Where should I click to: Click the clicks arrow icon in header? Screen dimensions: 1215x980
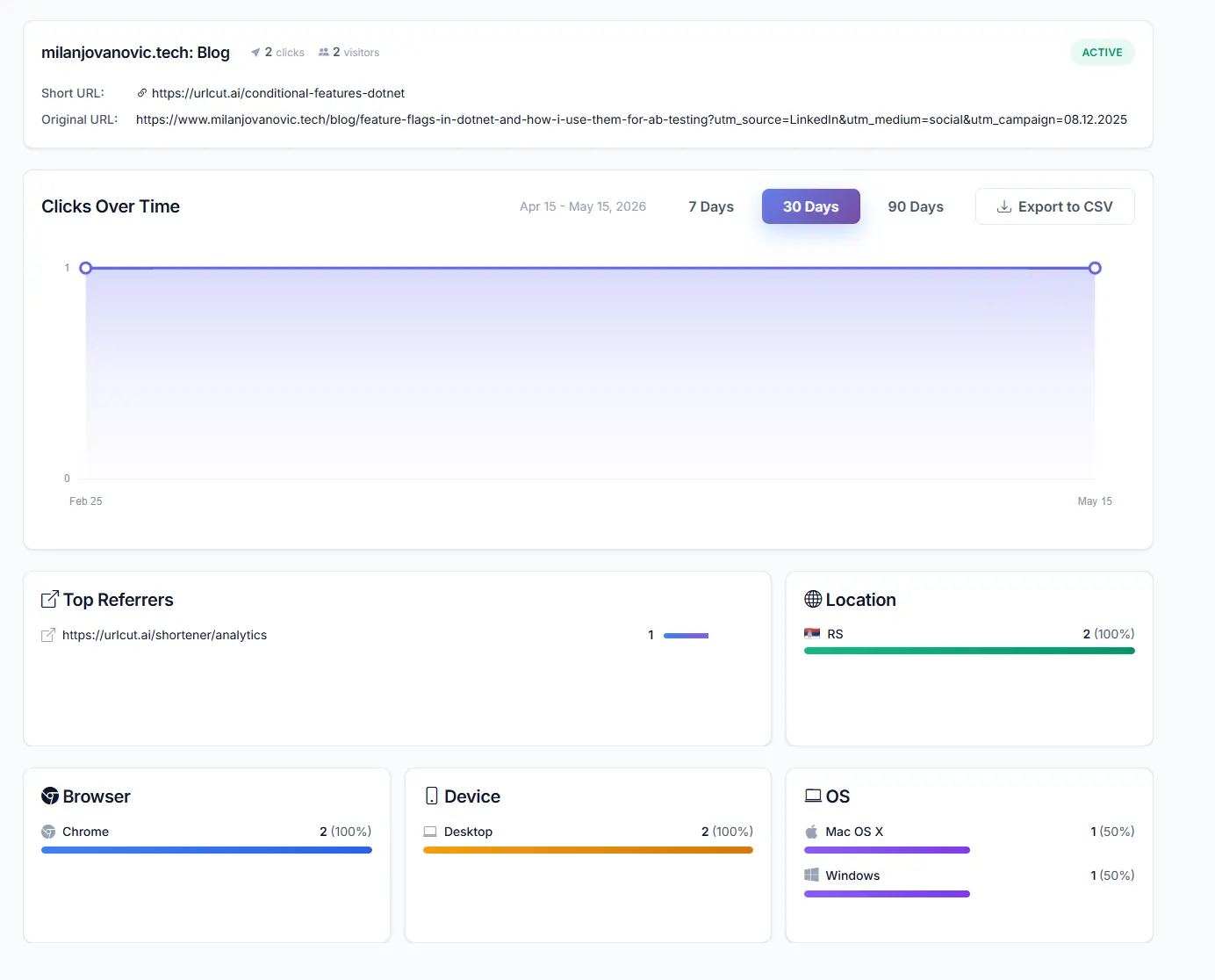click(255, 53)
